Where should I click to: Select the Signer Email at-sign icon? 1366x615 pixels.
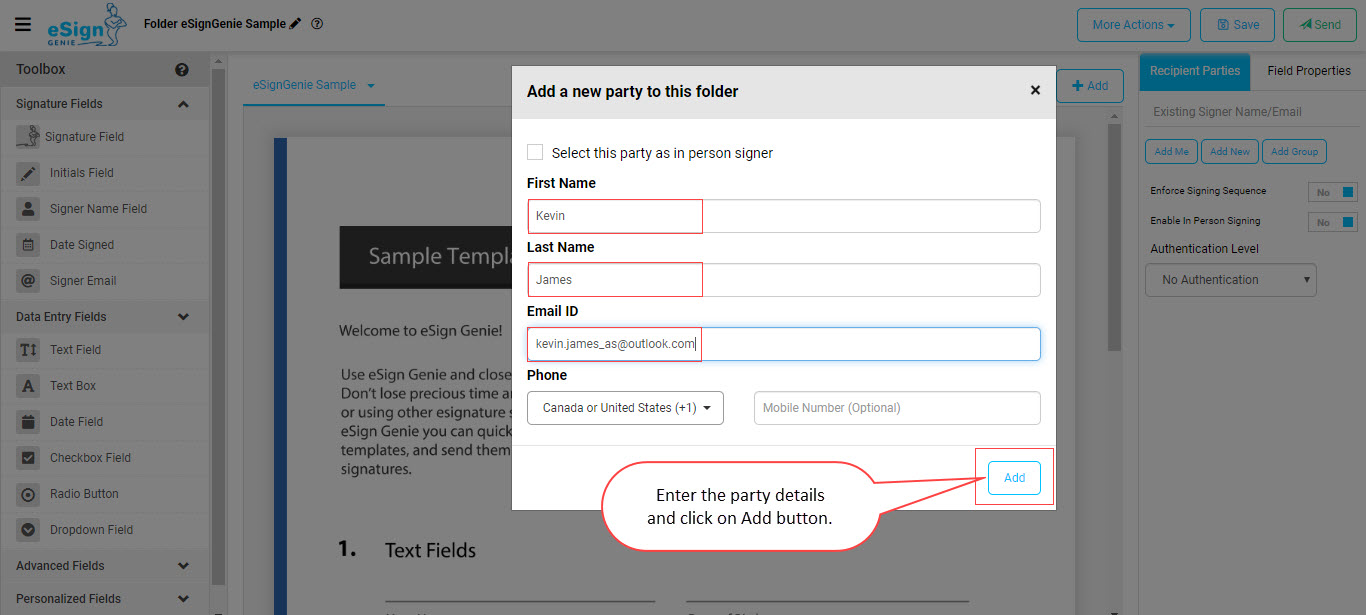pos(29,281)
